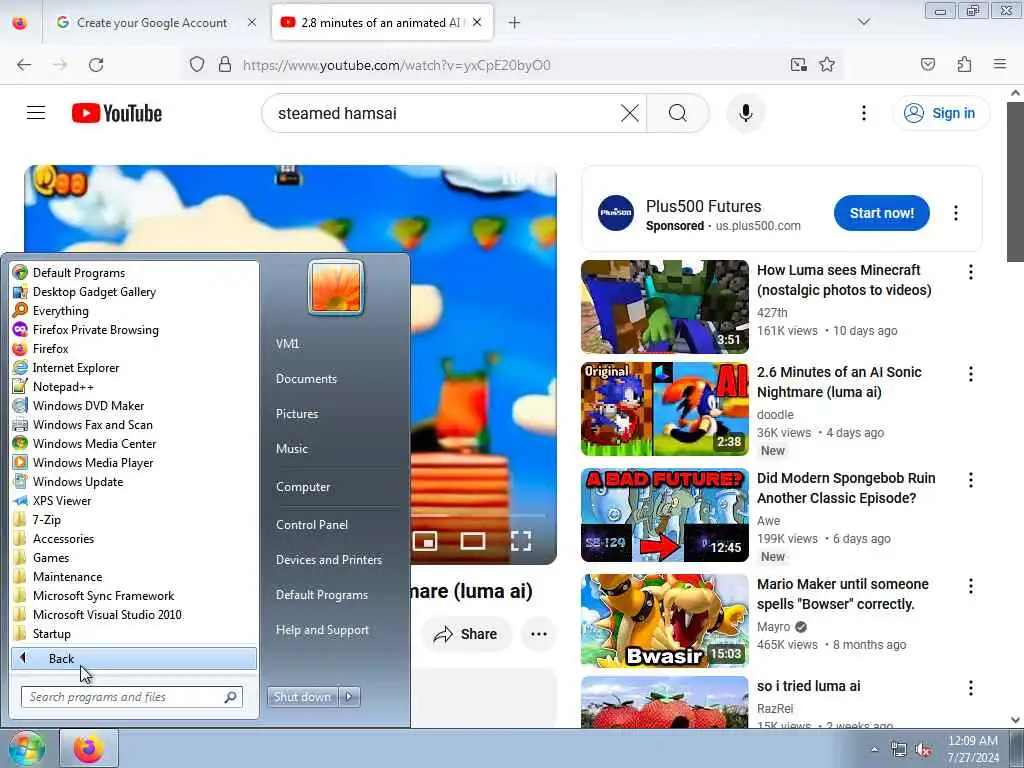
Task: Click the YouTube logo
Action: point(117,113)
